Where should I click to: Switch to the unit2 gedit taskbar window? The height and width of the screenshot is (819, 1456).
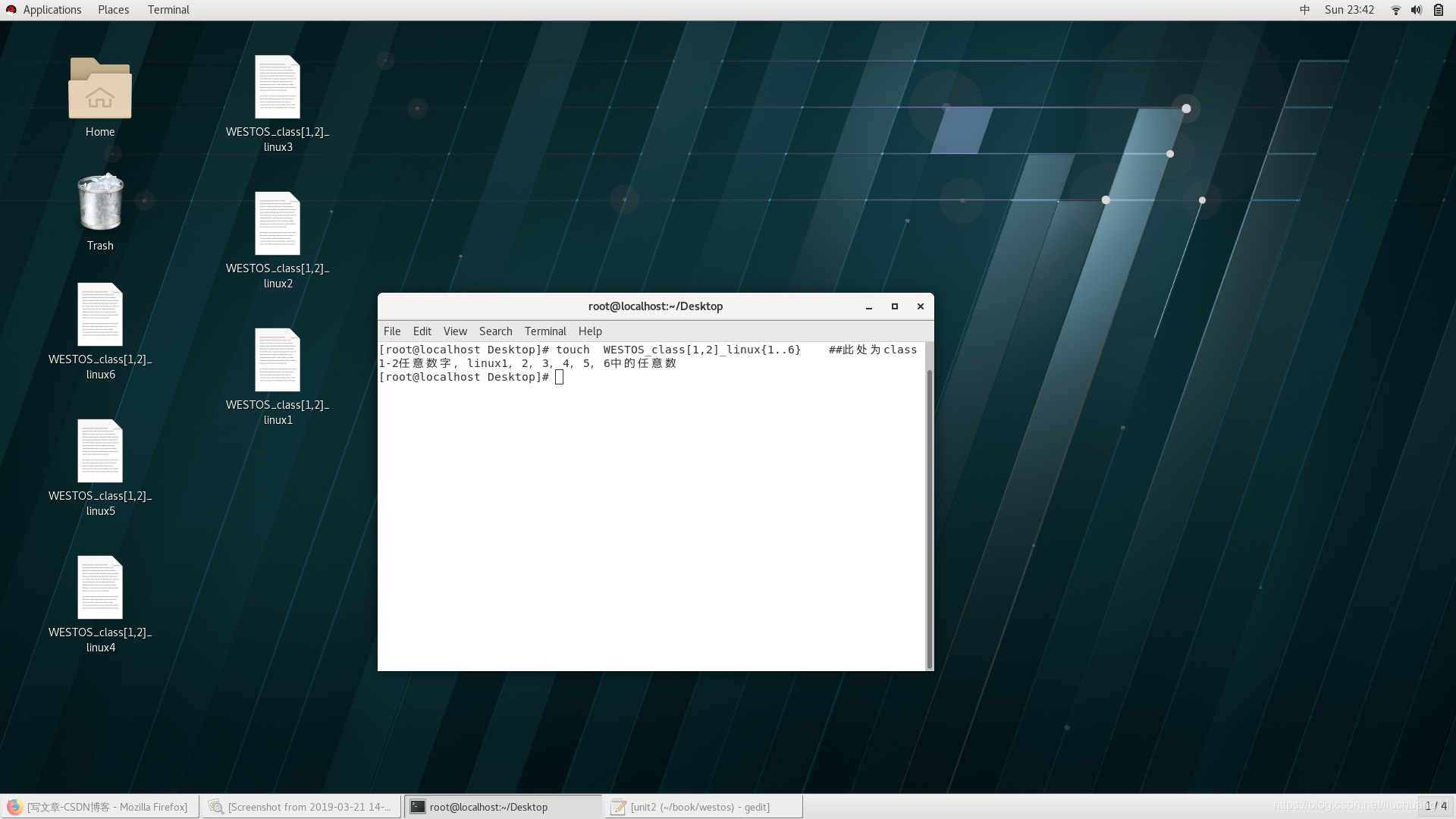pos(704,807)
